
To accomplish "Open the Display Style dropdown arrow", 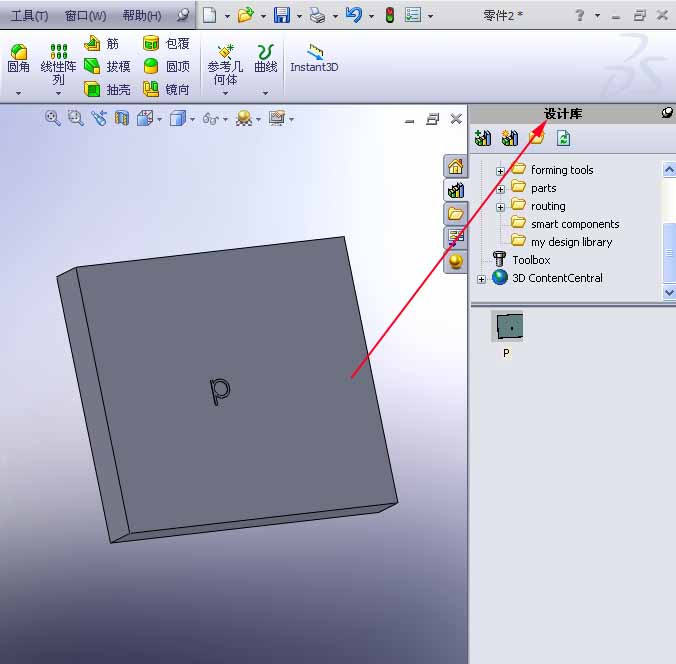I will (193, 119).
